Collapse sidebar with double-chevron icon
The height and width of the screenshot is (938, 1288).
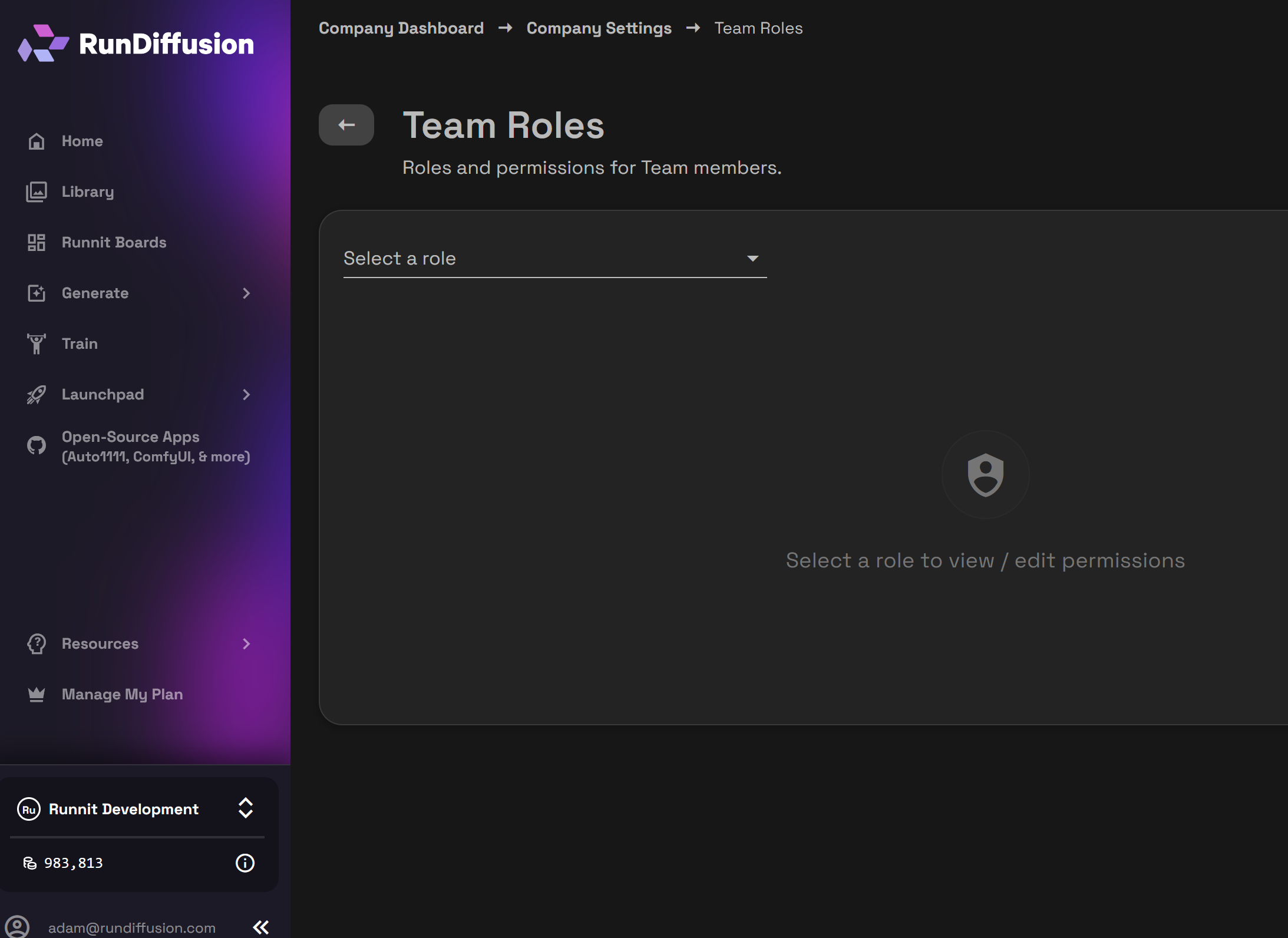260,927
